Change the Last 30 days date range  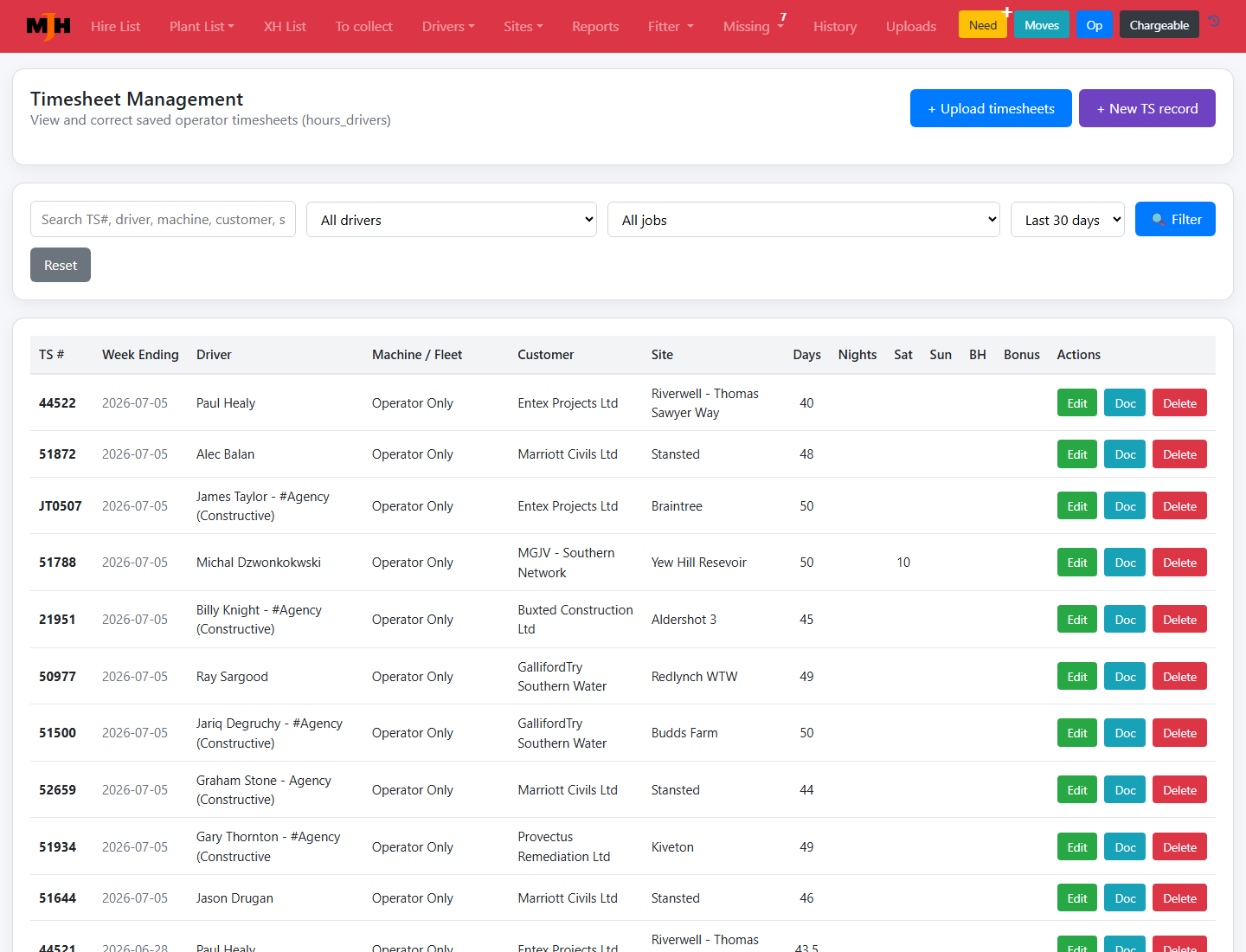(x=1068, y=220)
